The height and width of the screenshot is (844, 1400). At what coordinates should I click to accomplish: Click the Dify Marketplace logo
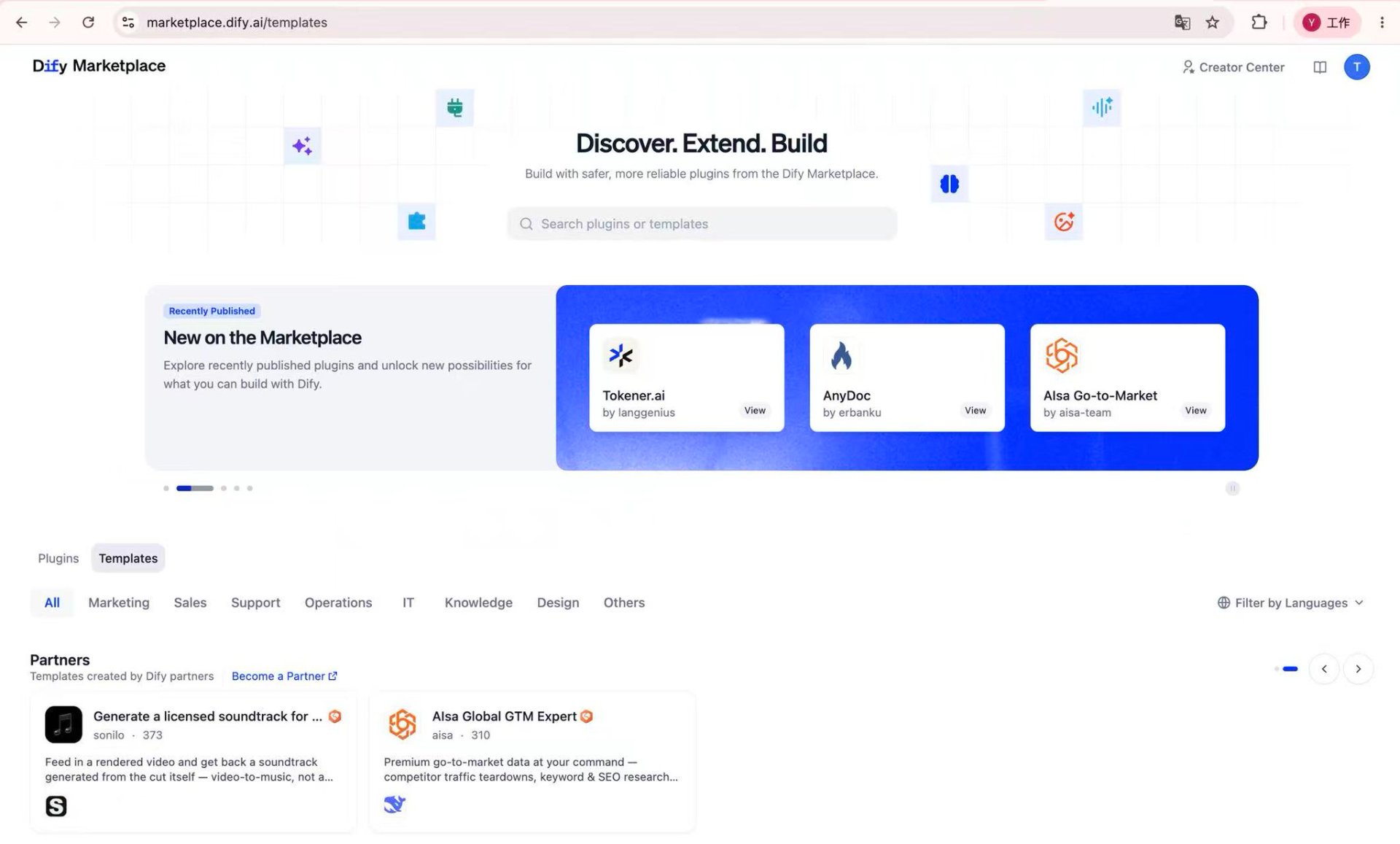(99, 66)
